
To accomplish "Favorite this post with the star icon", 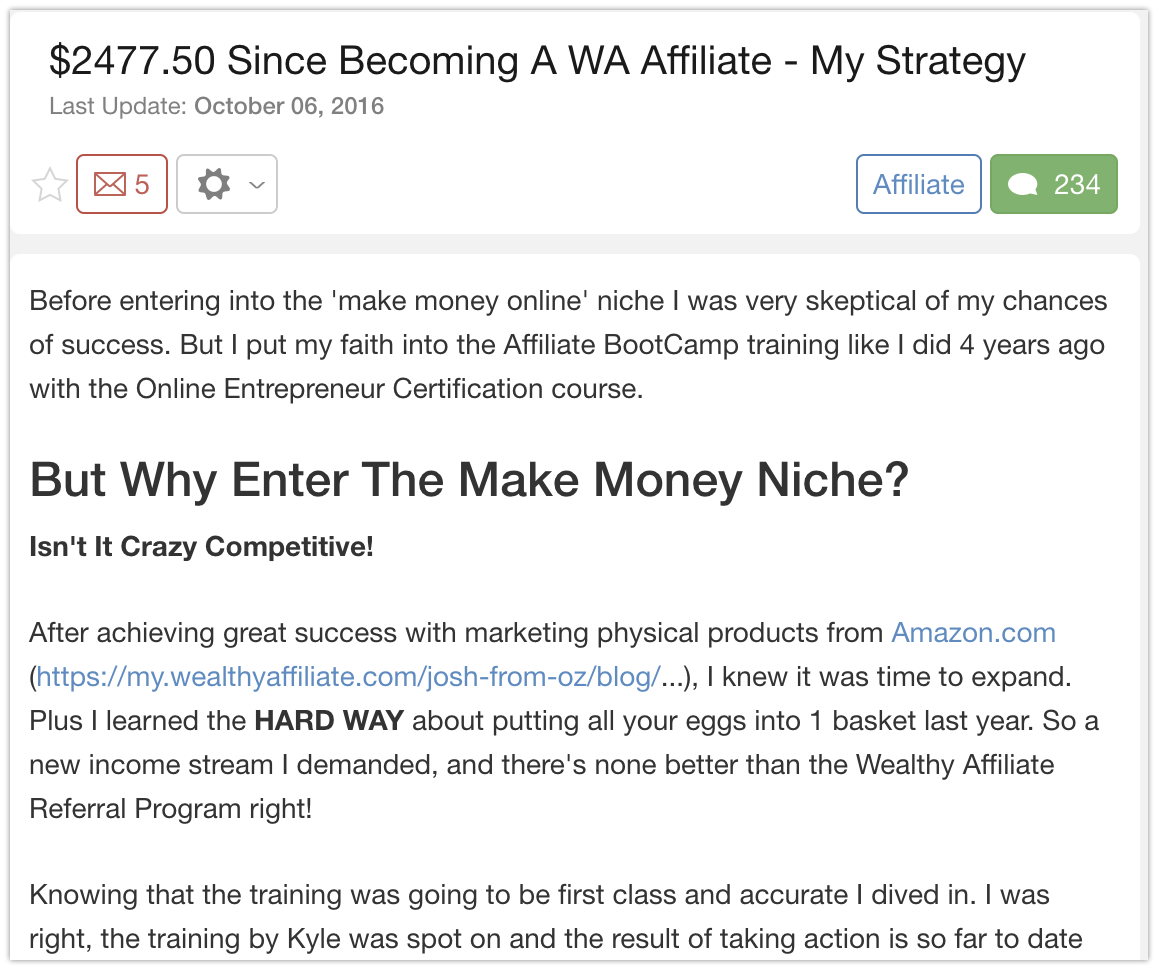I will point(49,185).
